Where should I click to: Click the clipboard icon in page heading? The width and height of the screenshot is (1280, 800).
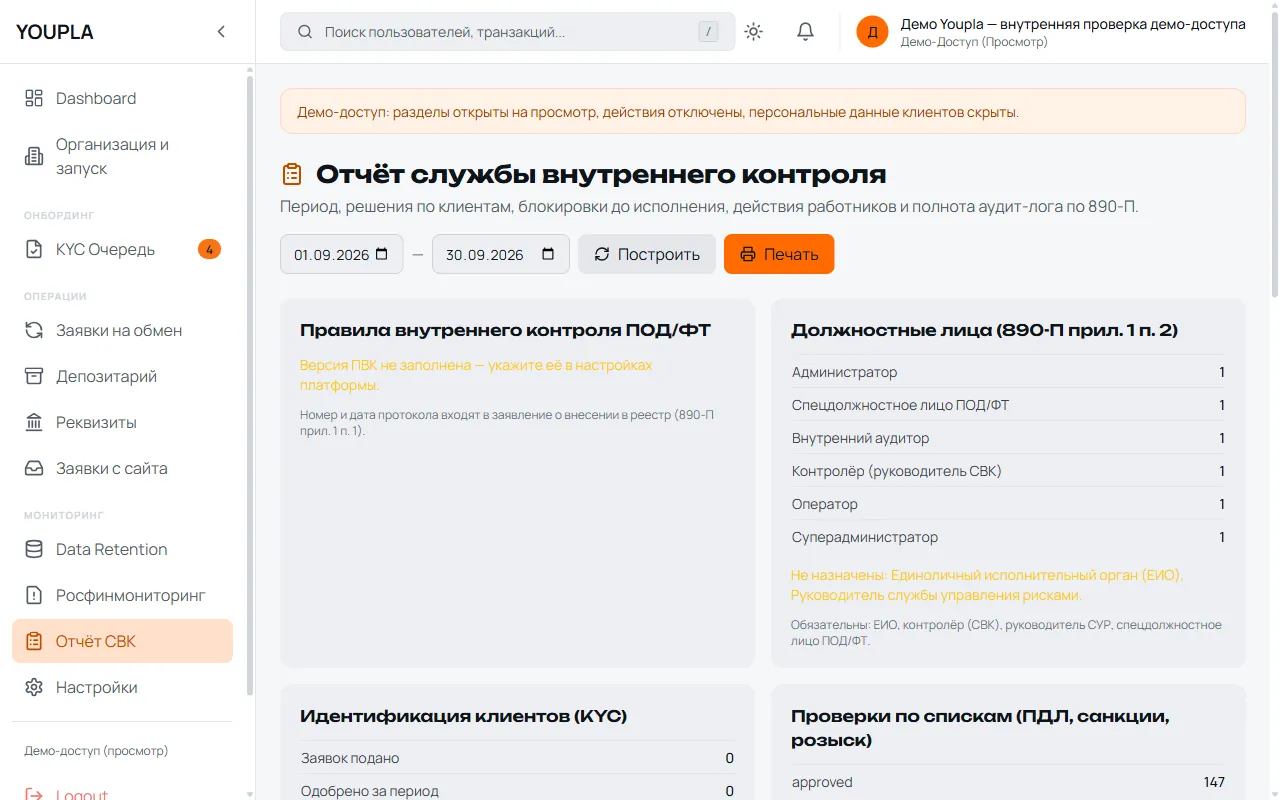pyautogui.click(x=291, y=175)
